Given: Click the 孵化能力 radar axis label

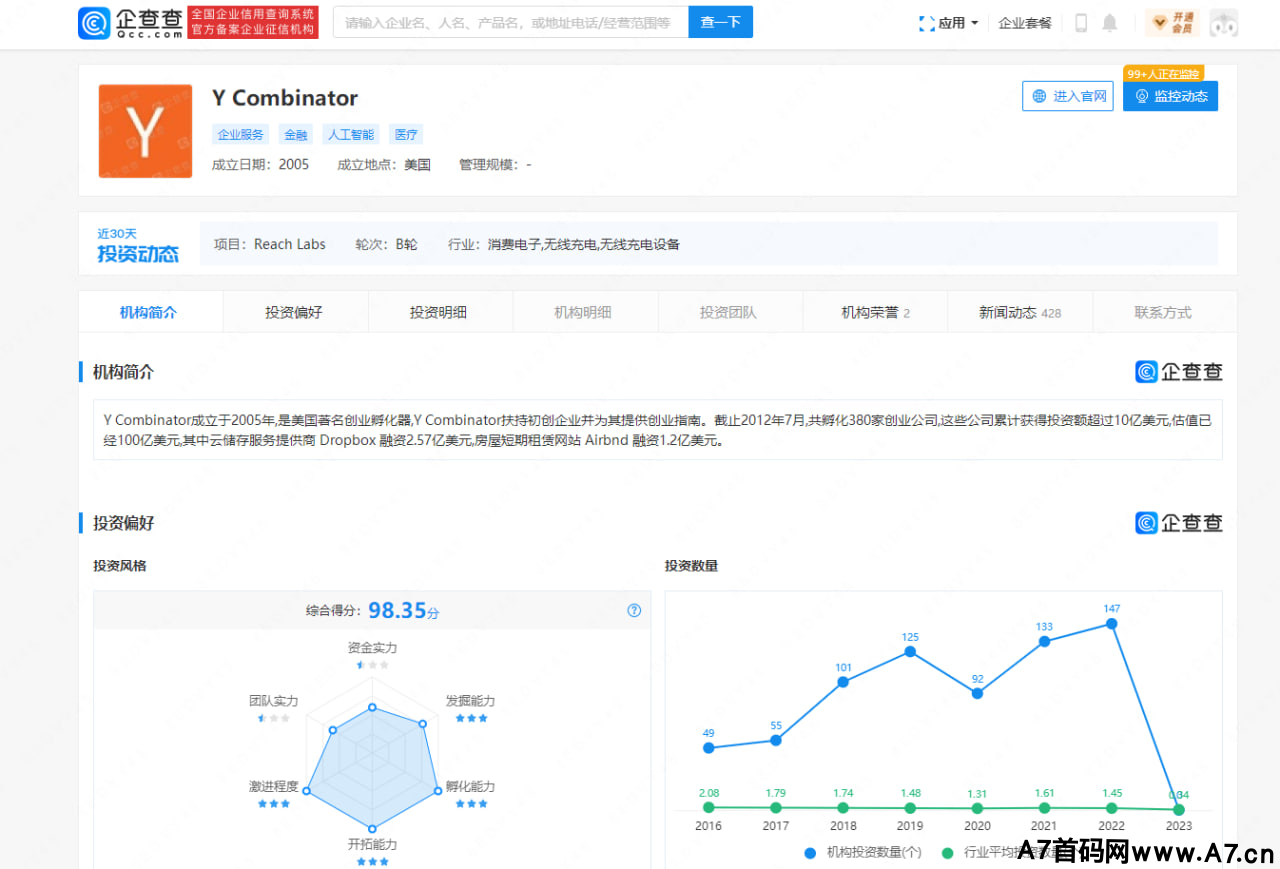Looking at the screenshot, I should 470,787.
